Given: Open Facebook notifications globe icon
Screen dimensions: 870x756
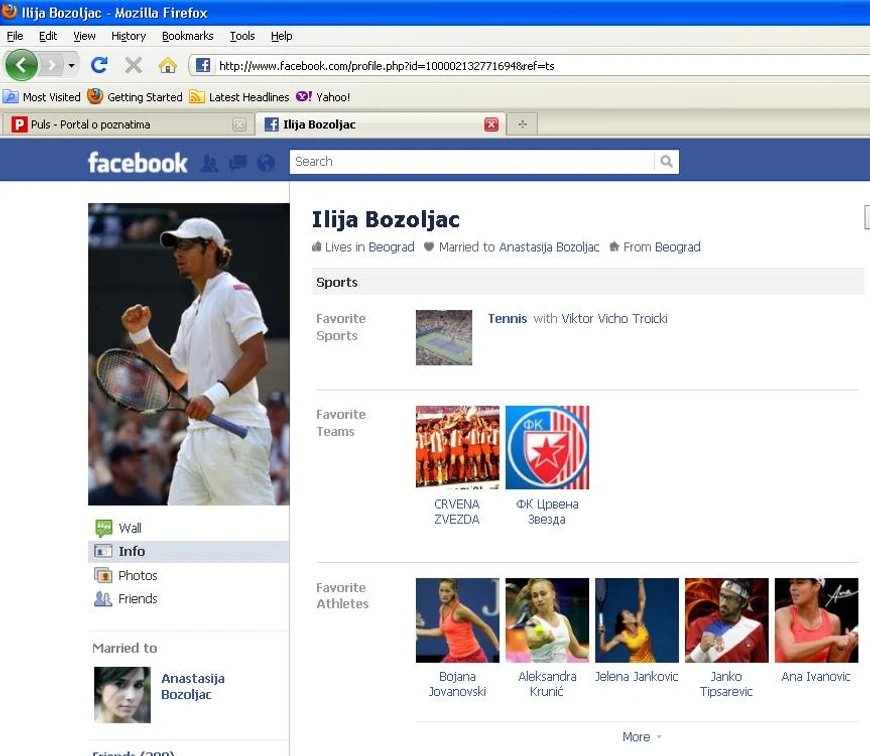Looking at the screenshot, I should [266, 163].
